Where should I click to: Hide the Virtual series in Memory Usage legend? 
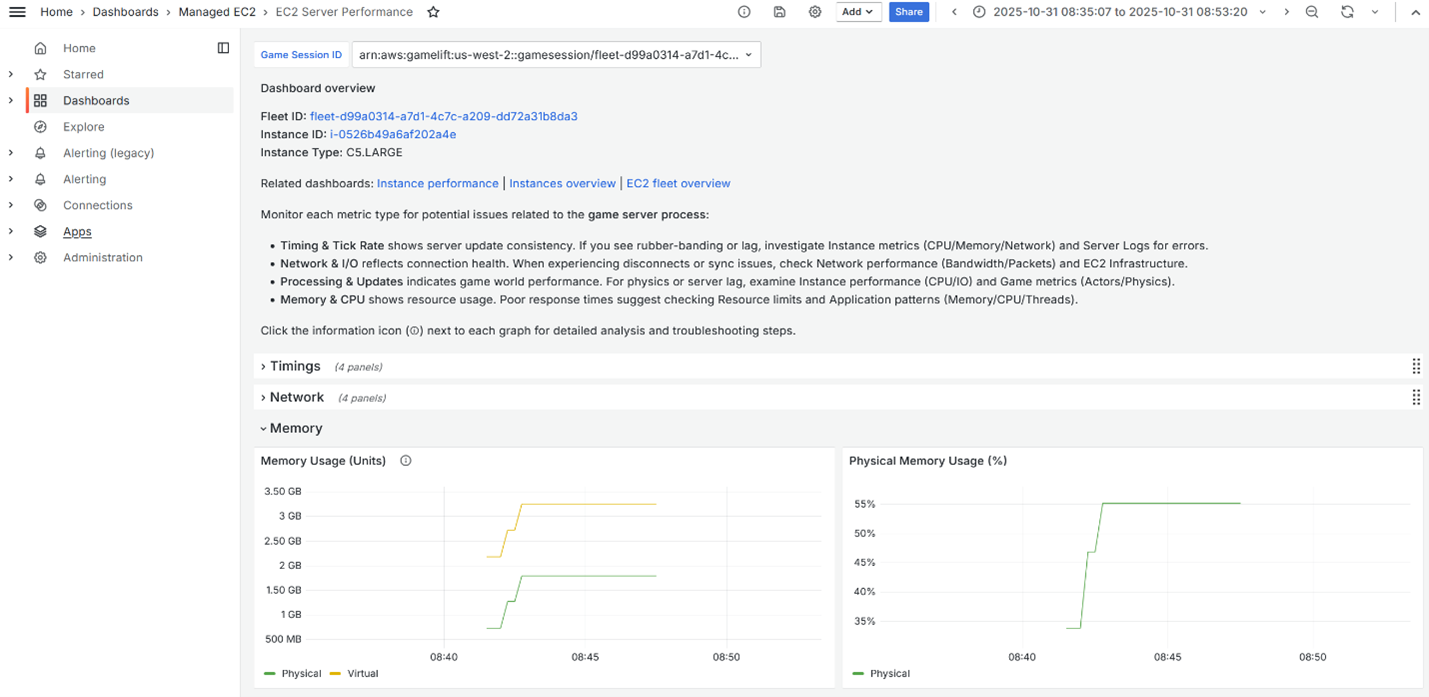[x=362, y=673]
